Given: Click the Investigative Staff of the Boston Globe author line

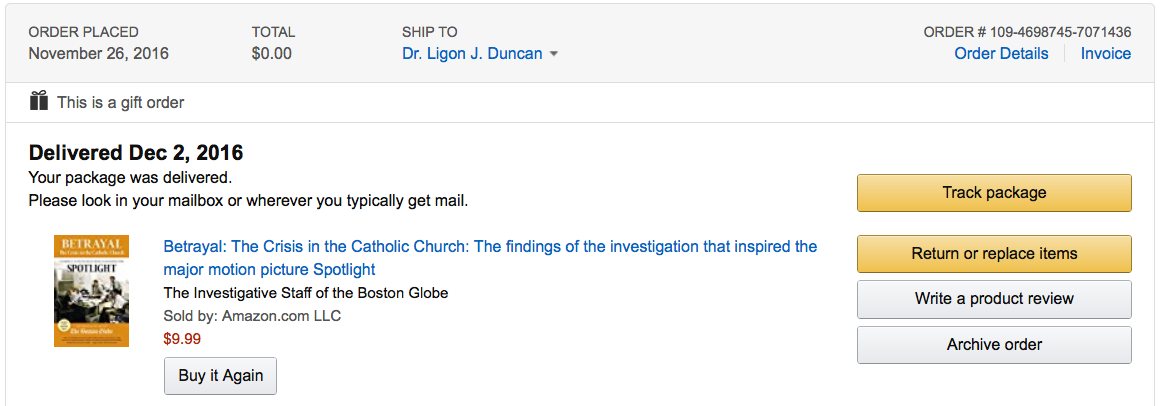Looking at the screenshot, I should tap(305, 293).
